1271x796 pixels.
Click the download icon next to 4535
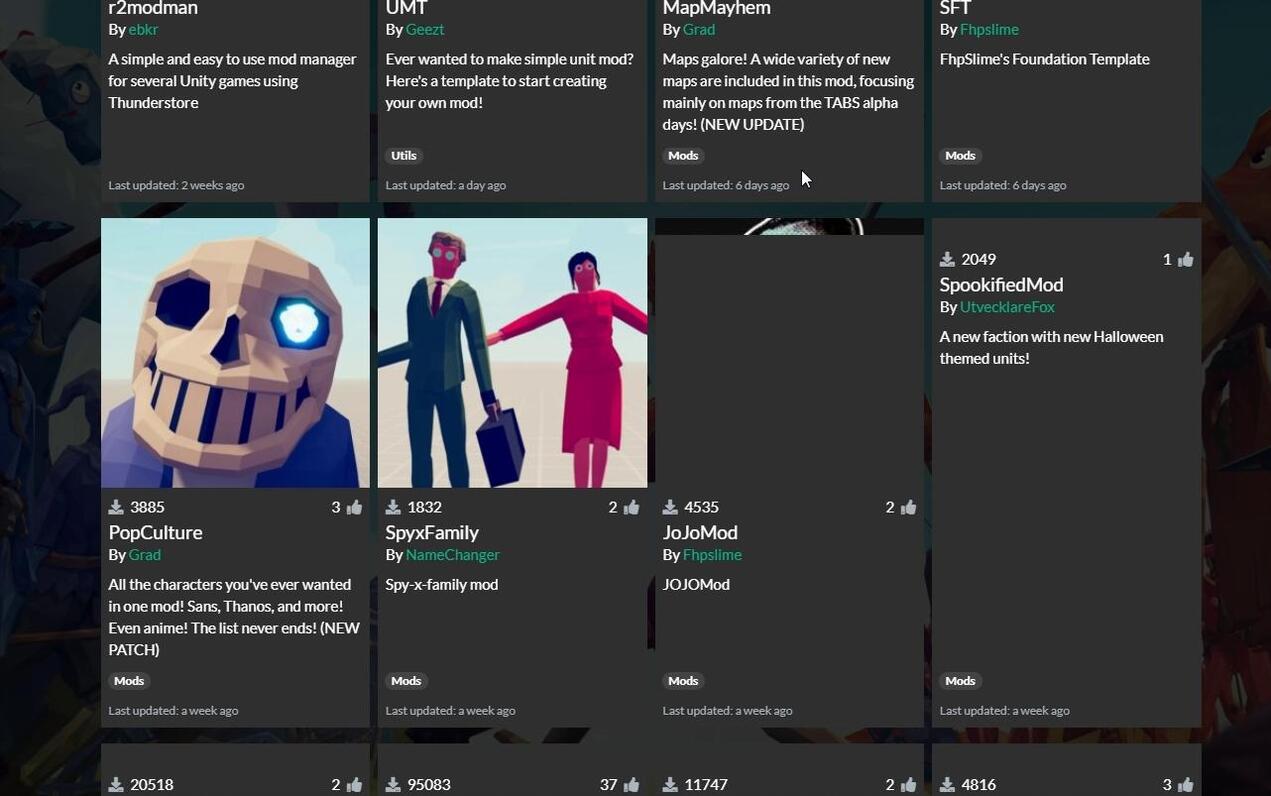[670, 507]
